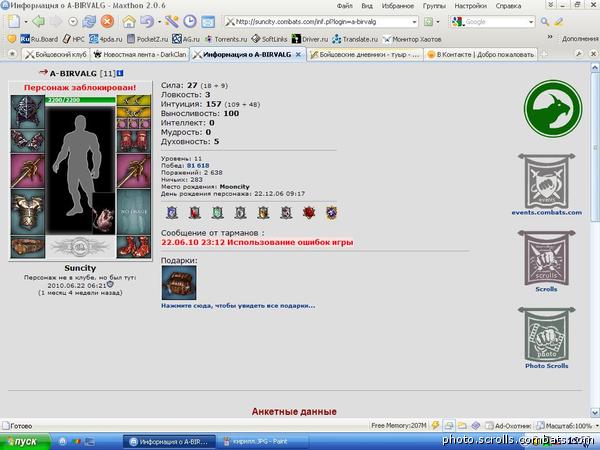The width and height of the screenshot is (600, 450).
Task: Click the green health bar 2200/2200
Action: point(80,100)
